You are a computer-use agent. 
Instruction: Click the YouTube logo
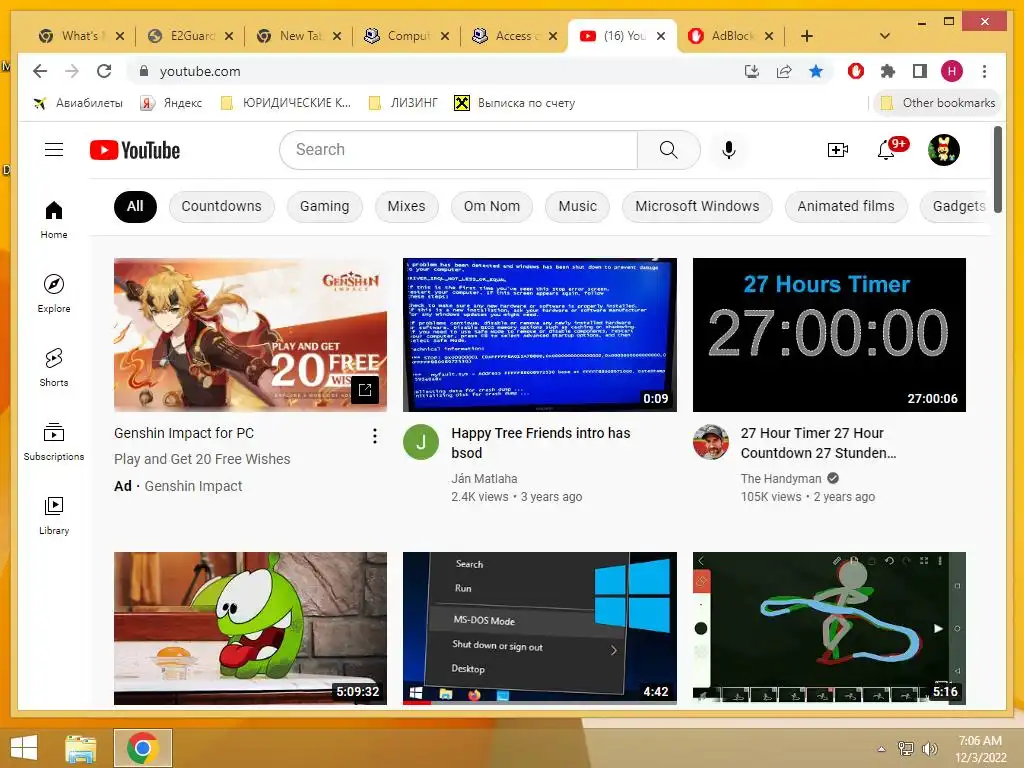point(135,150)
